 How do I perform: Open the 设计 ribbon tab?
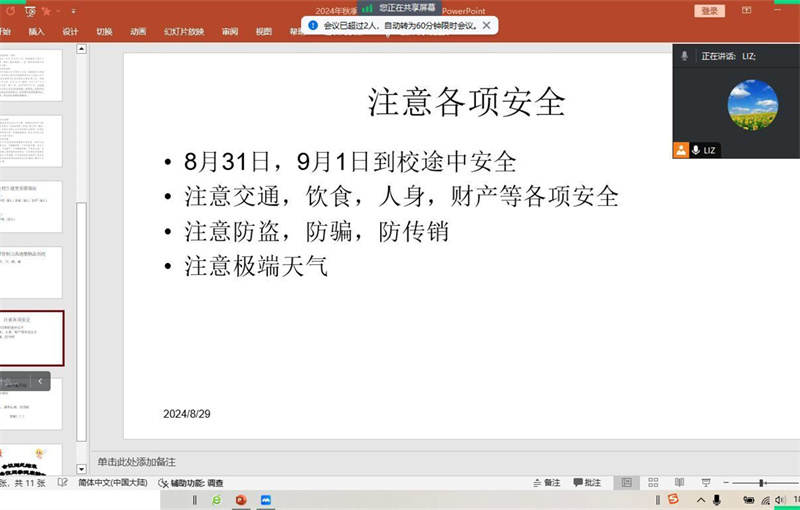click(x=70, y=31)
